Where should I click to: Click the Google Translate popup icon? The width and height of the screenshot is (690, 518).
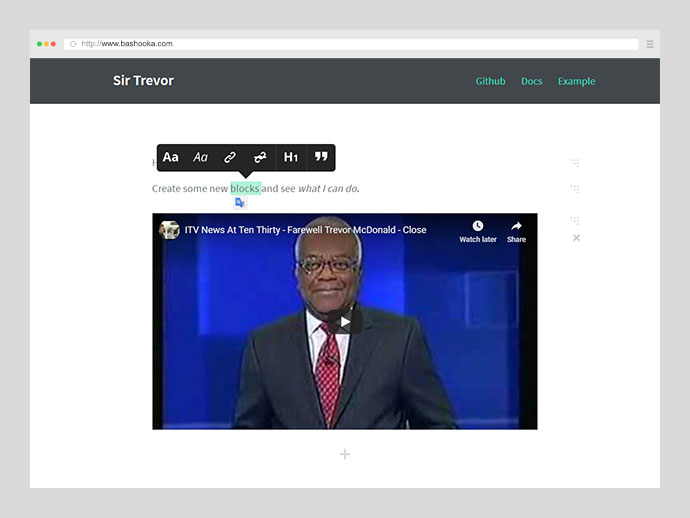coord(240,202)
